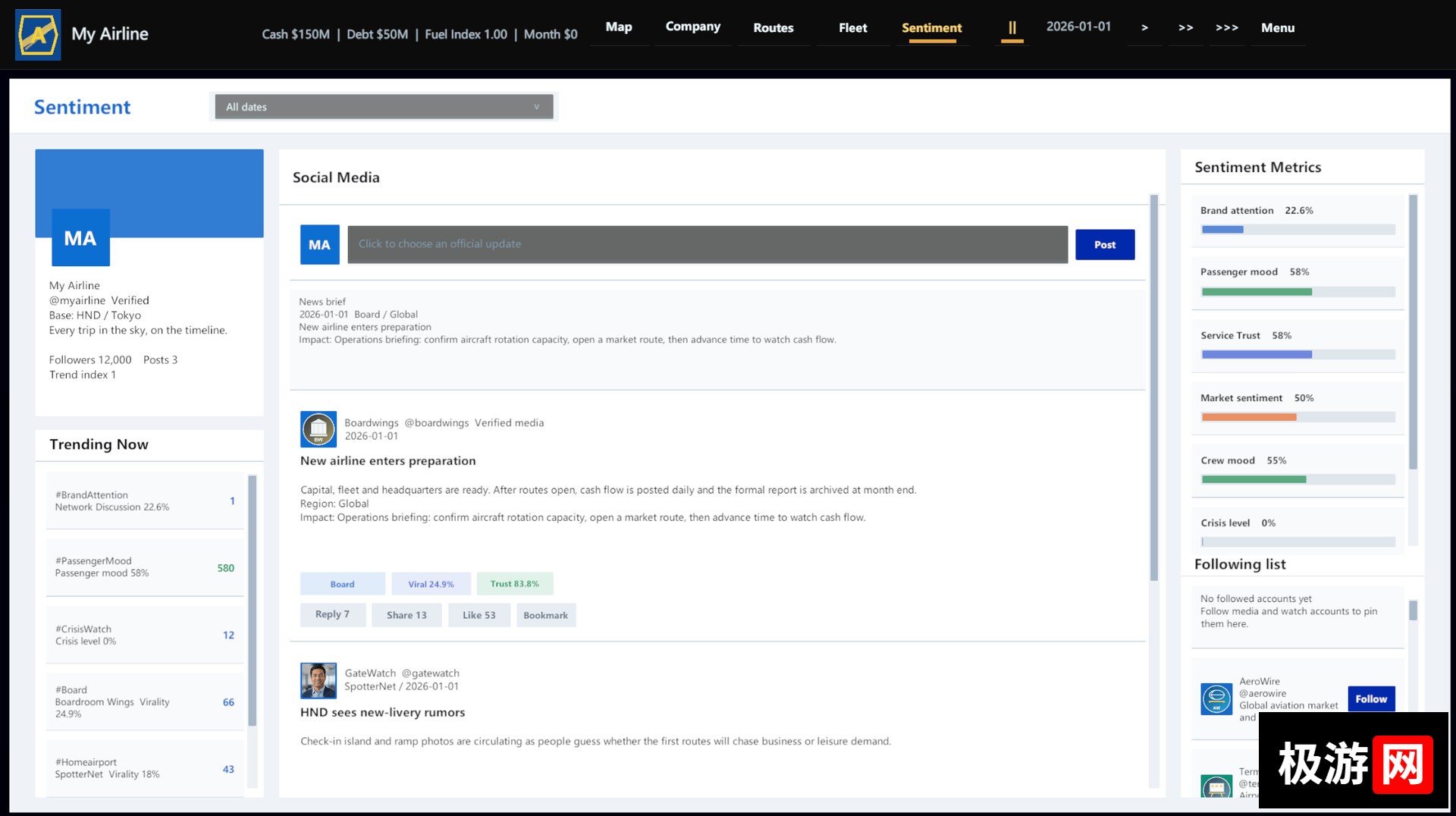The width and height of the screenshot is (1456, 816).
Task: Select #Homeairport trending item
Action: [x=145, y=768]
